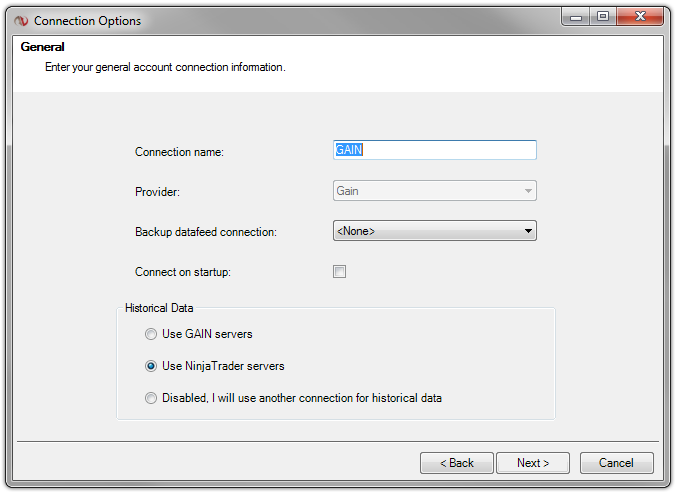The height and width of the screenshot is (495, 677).
Task: Minimize the Connection Options window
Action: coord(576,17)
